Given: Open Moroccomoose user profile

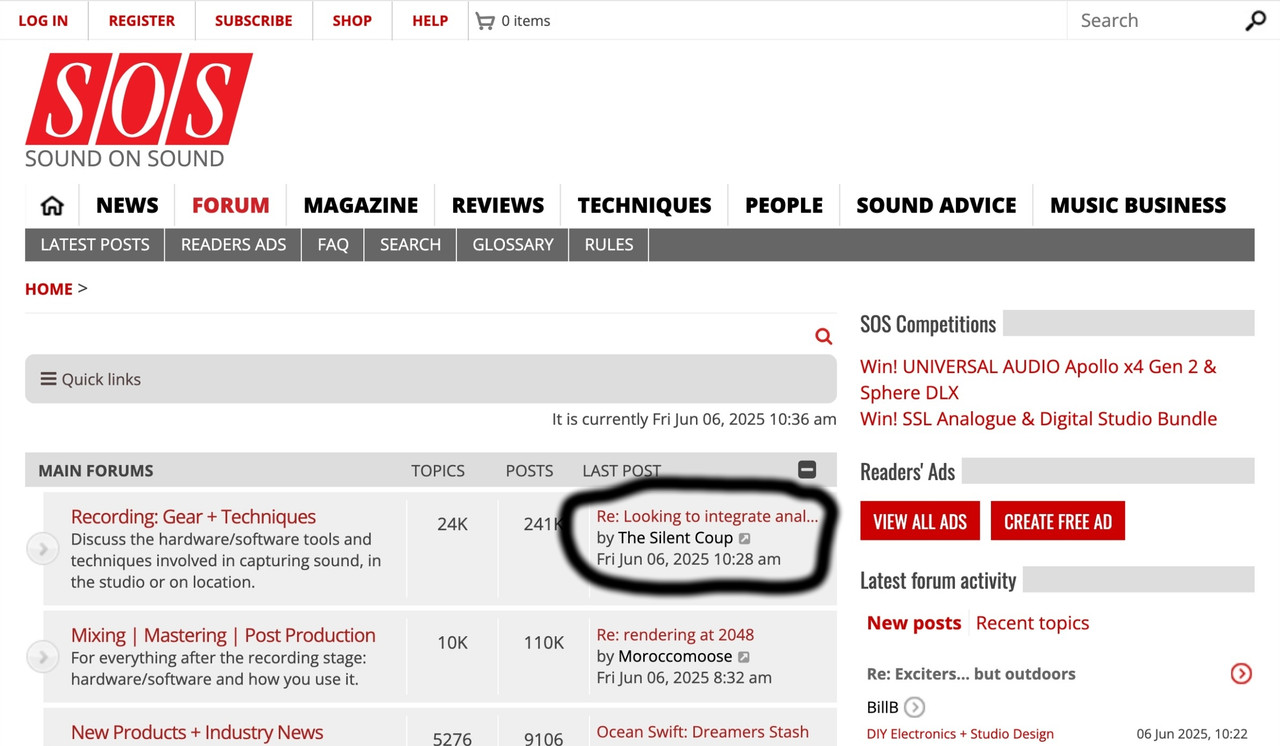Looking at the screenshot, I should click(675, 657).
